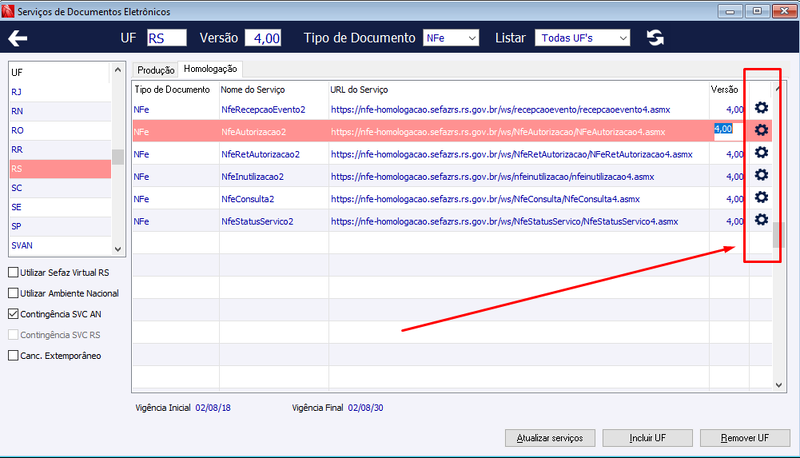Click the Incluir UF button
This screenshot has height=458, width=800.
pyautogui.click(x=647, y=438)
